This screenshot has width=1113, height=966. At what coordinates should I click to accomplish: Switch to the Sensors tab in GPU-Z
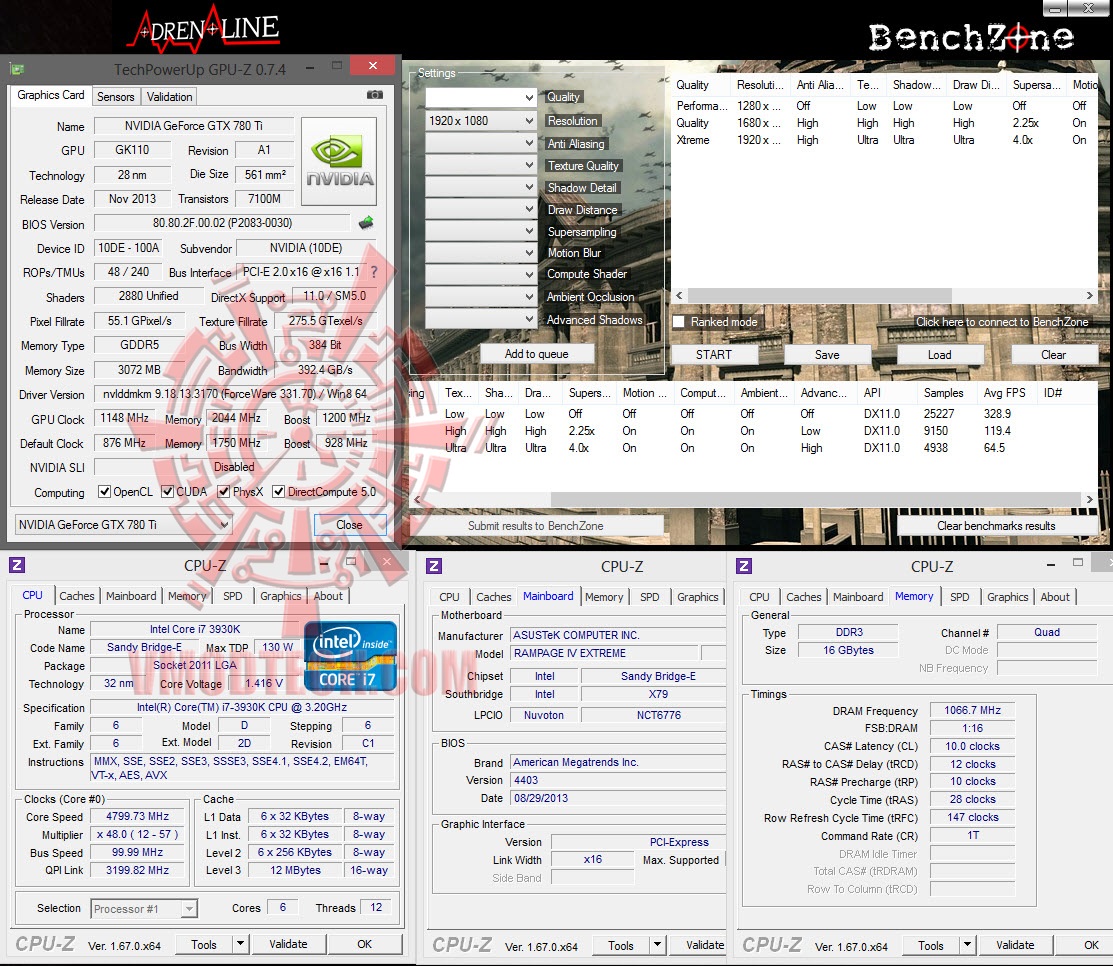click(x=116, y=97)
